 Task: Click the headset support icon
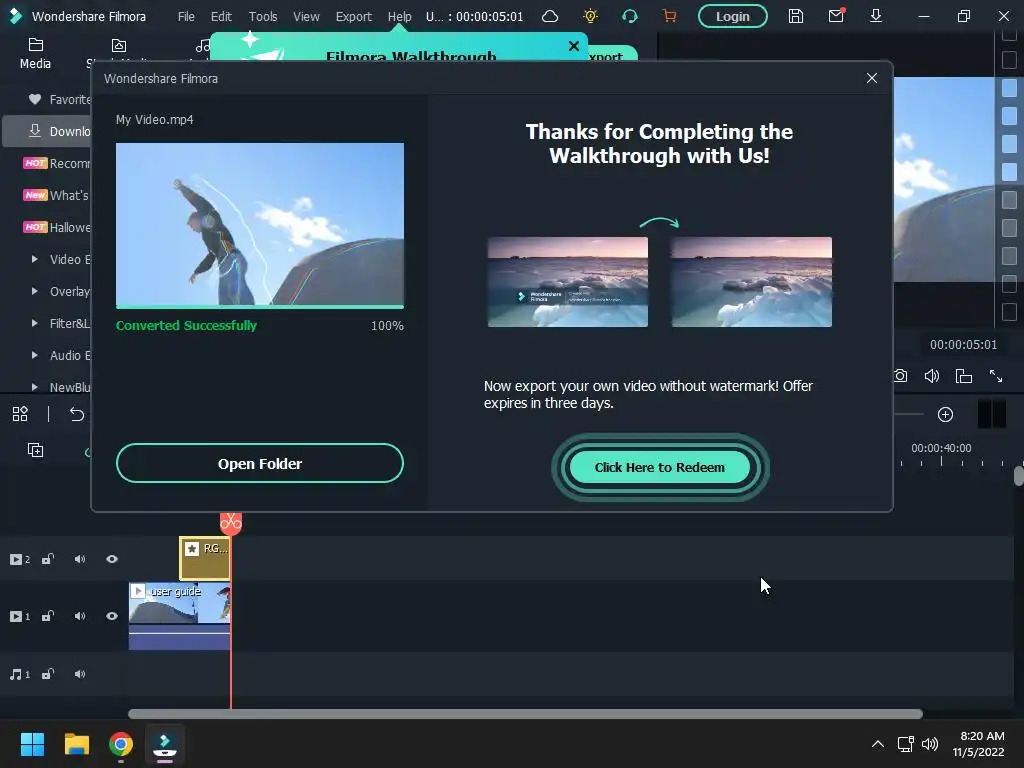click(630, 16)
